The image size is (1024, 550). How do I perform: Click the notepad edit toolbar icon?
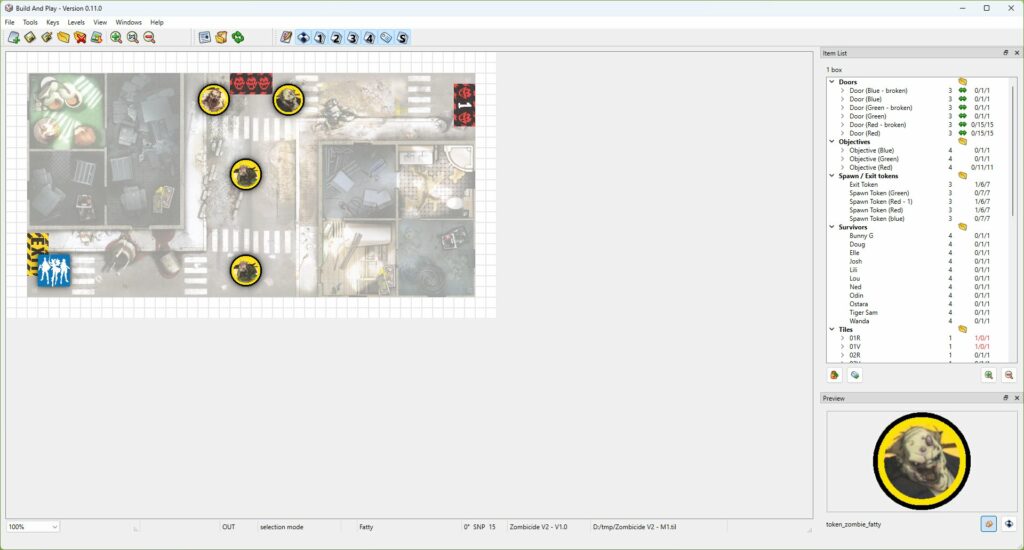coord(286,38)
